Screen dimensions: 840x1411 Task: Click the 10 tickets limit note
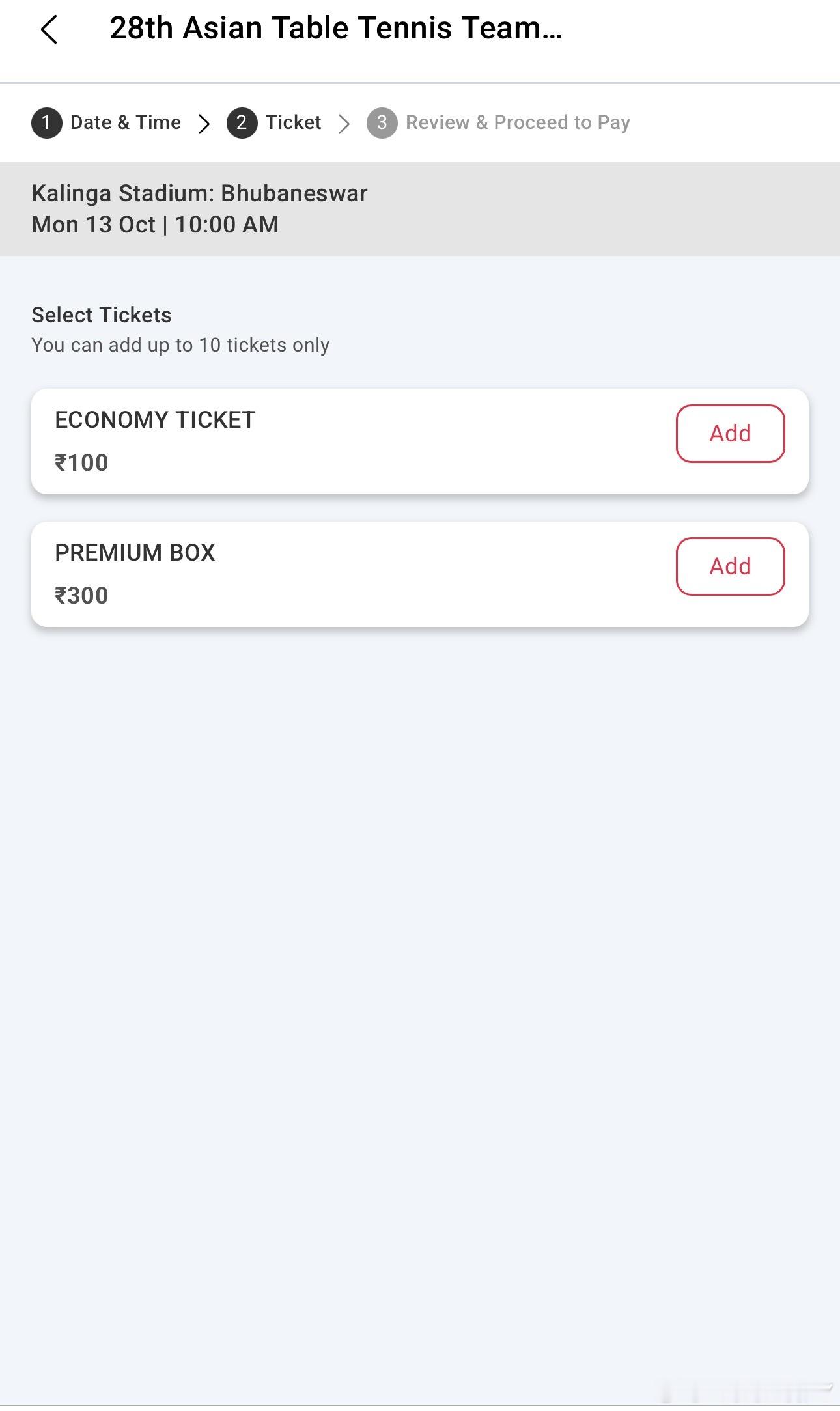[180, 345]
